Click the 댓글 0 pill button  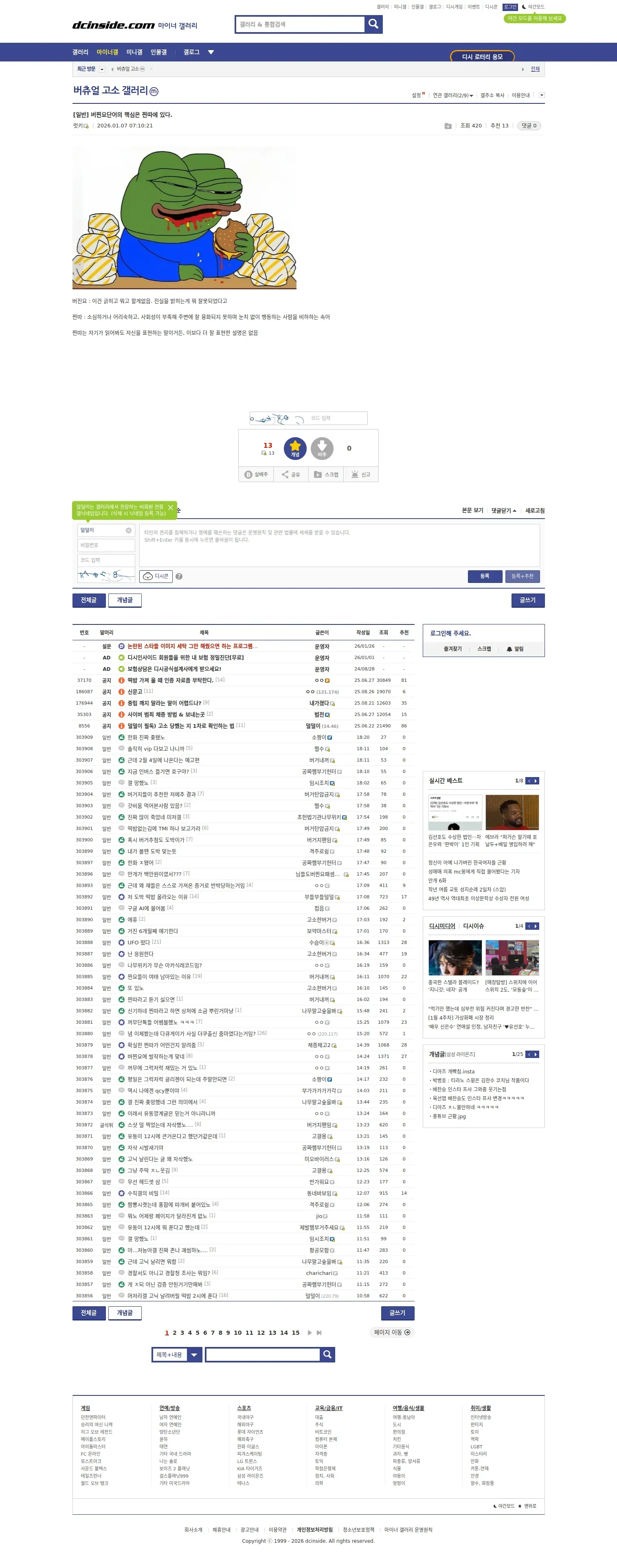point(529,126)
